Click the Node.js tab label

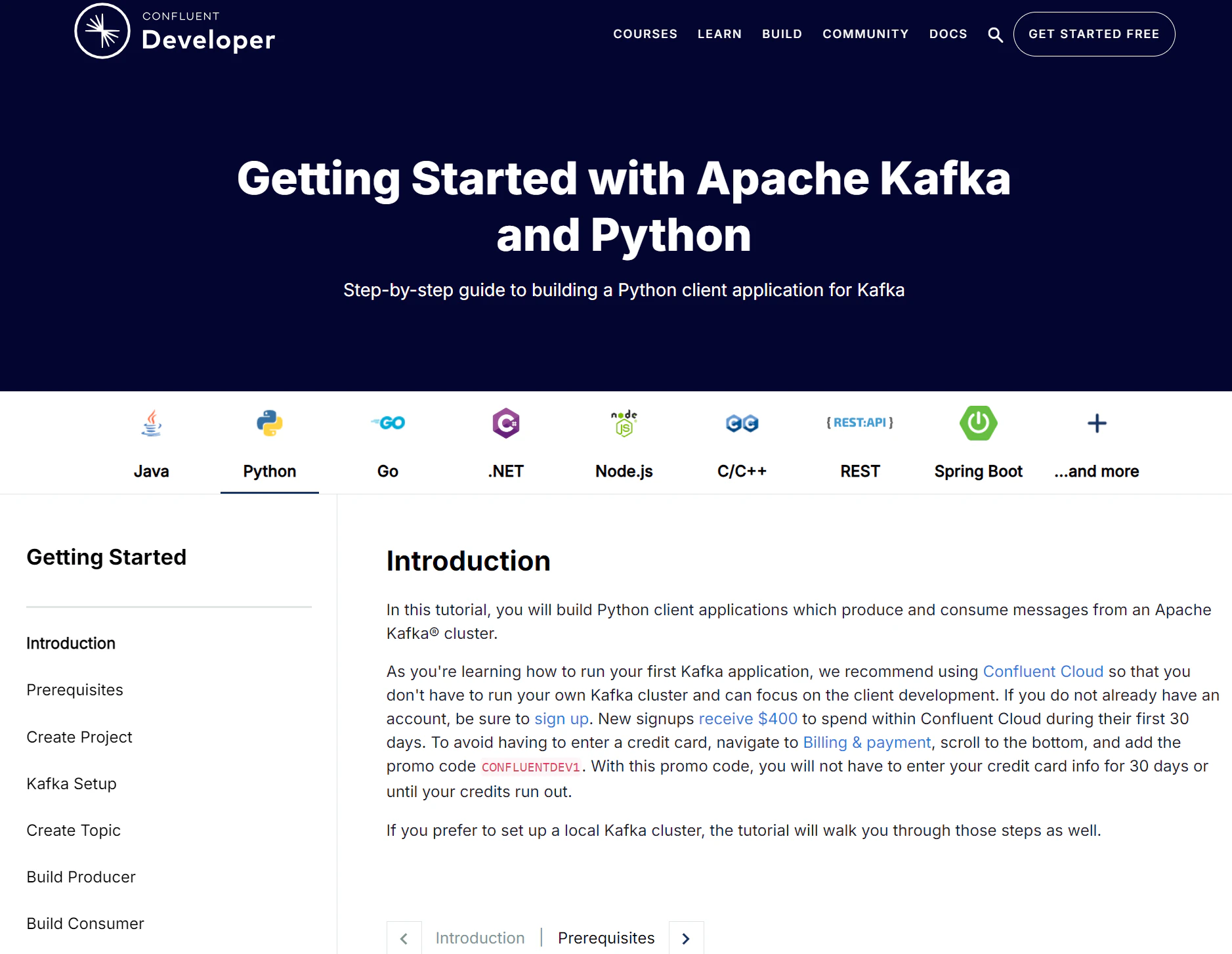pos(624,471)
